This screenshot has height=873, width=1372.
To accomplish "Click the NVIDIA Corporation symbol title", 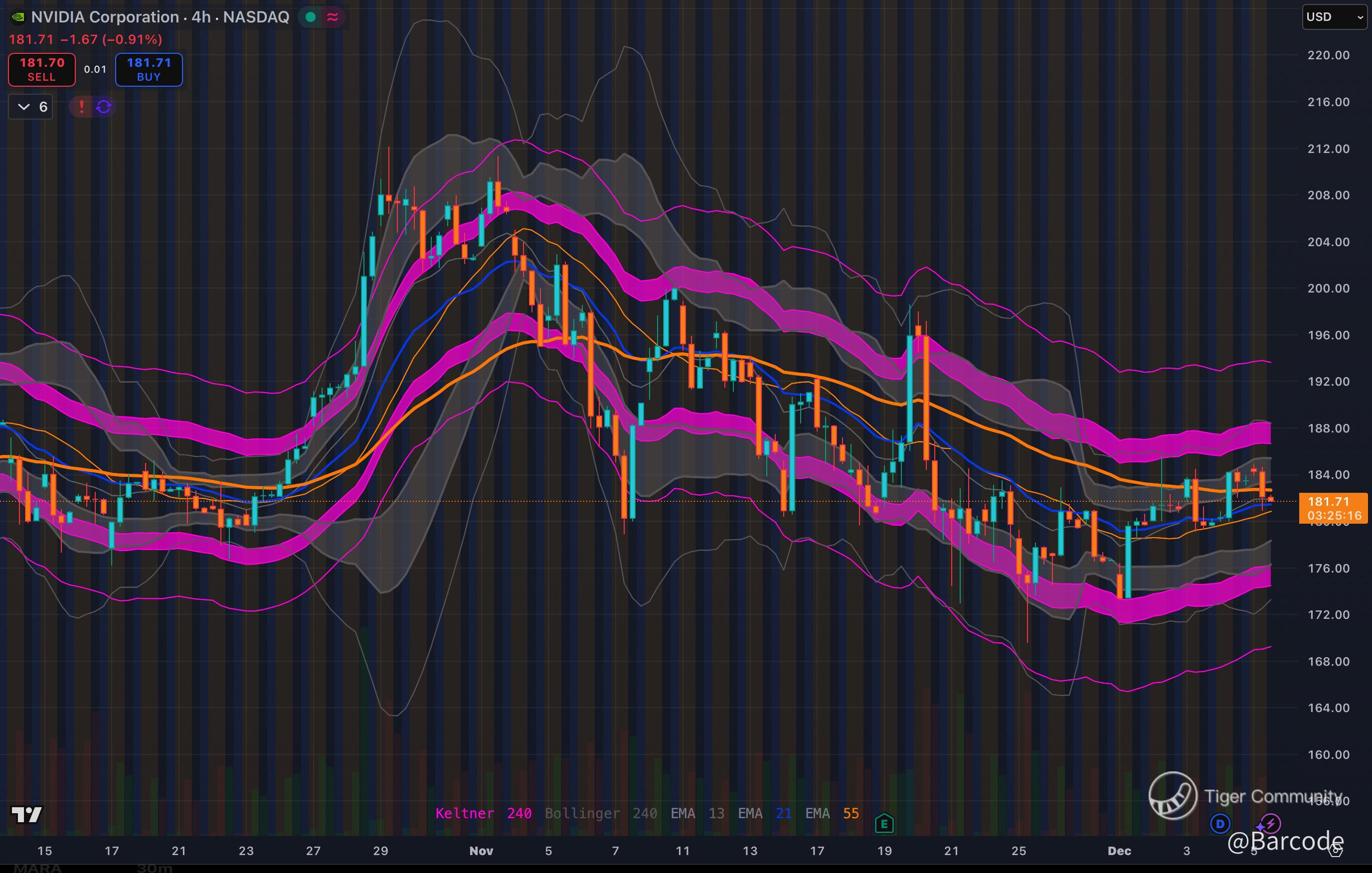I will [105, 17].
